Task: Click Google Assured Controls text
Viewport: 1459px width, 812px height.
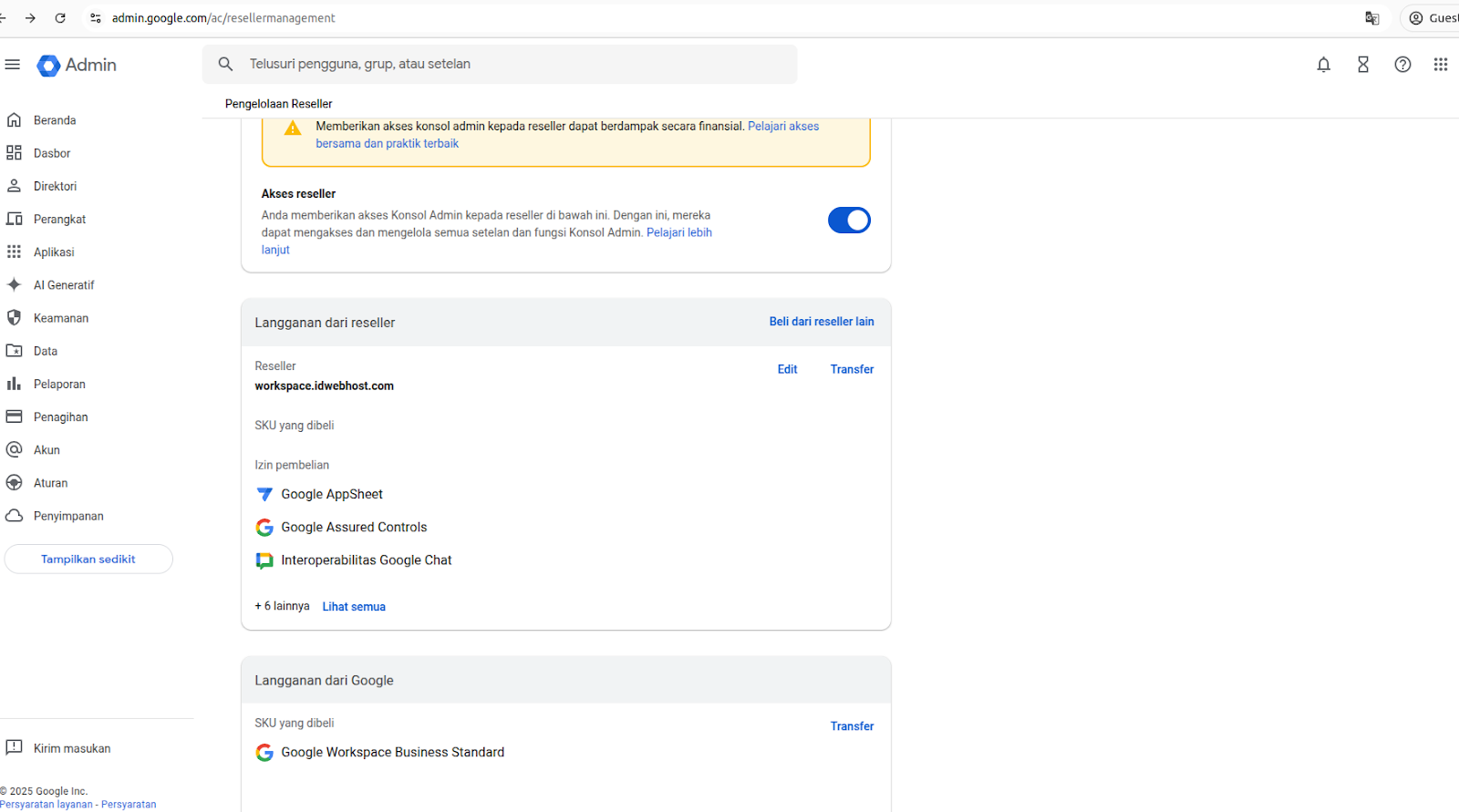Action: (x=354, y=527)
